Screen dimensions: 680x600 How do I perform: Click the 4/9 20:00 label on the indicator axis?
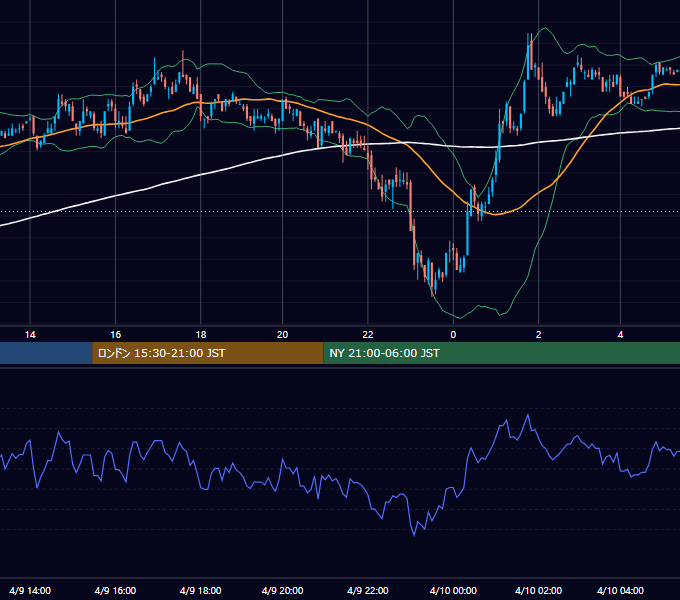pos(282,590)
